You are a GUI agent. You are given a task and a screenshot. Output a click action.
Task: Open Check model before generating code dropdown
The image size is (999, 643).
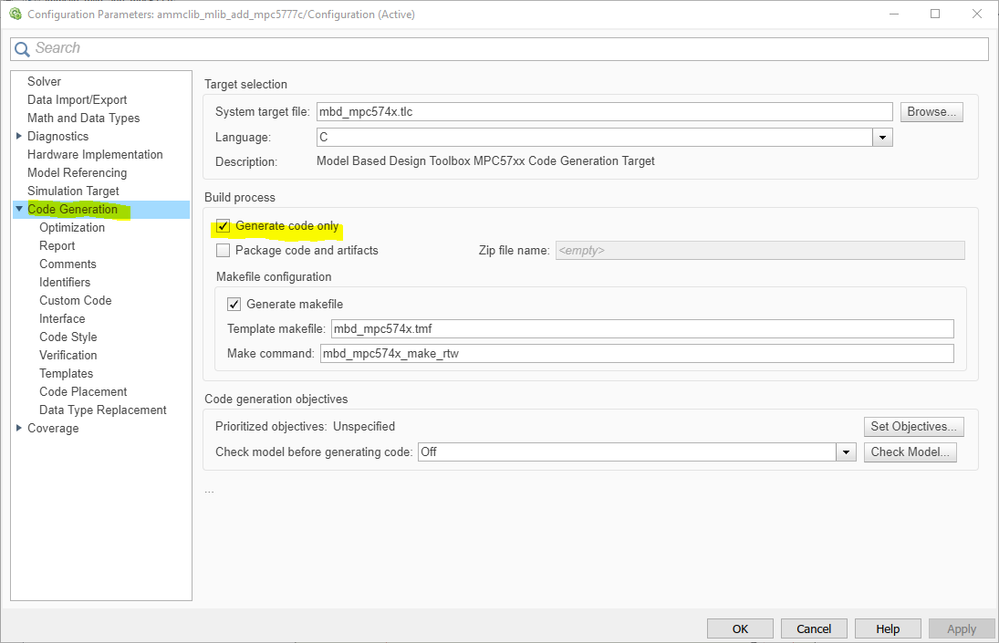[x=845, y=452]
